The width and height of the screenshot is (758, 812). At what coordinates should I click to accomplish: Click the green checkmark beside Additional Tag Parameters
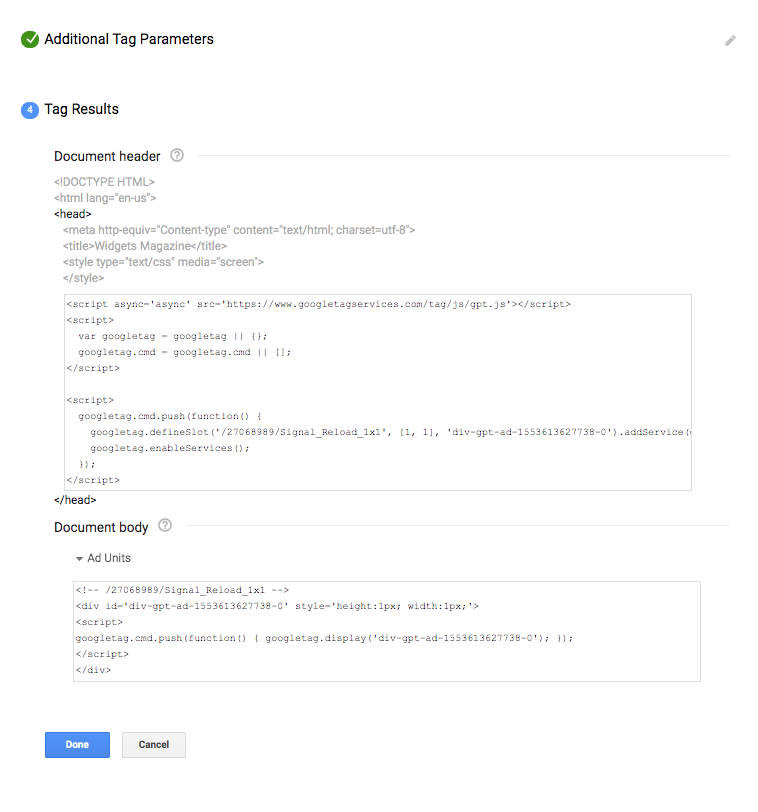[x=30, y=40]
